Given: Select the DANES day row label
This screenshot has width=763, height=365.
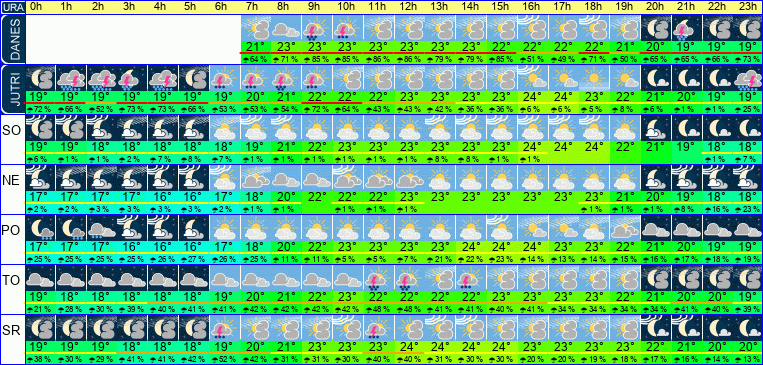Looking at the screenshot, I should [12, 39].
